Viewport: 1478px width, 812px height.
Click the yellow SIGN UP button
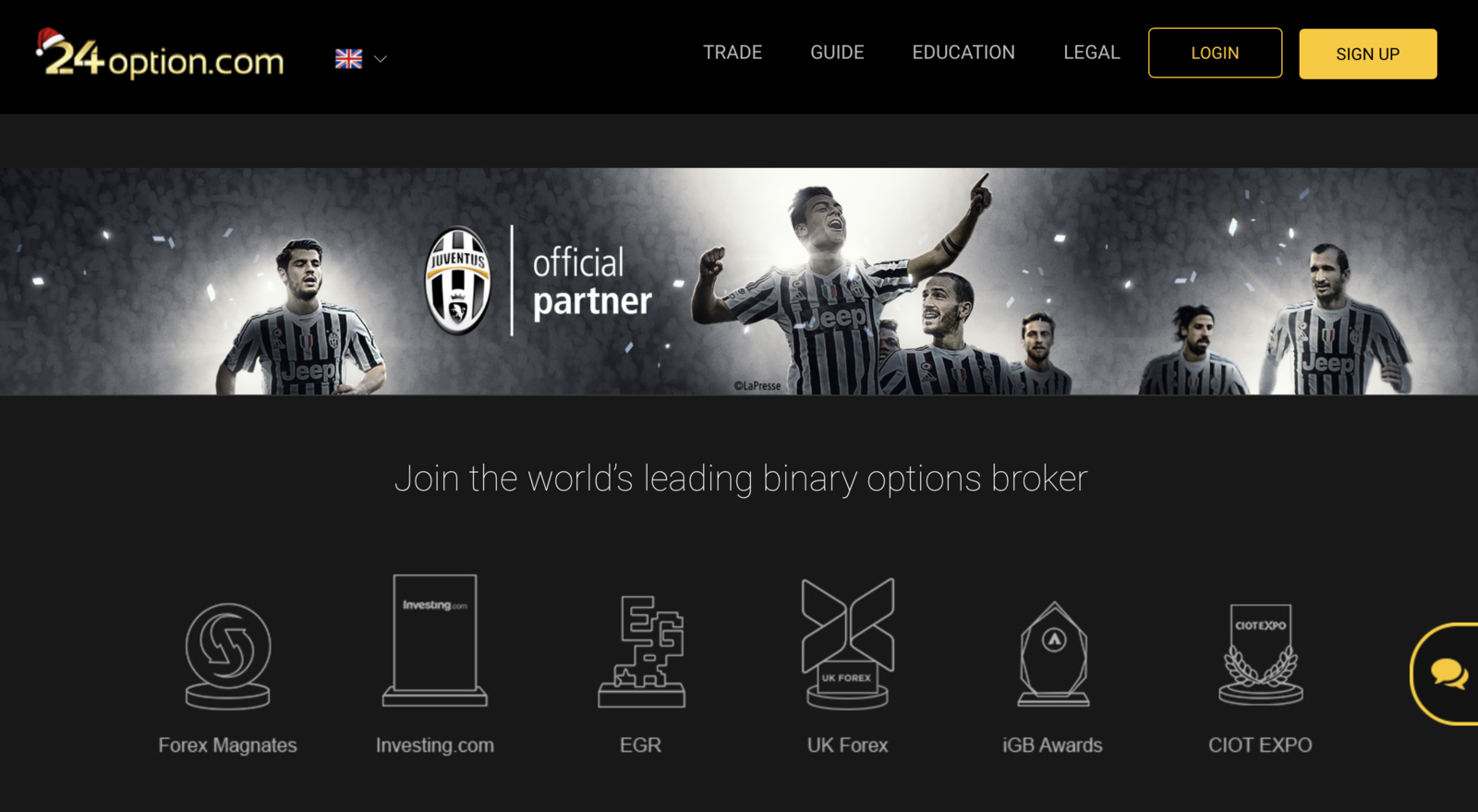(1367, 54)
